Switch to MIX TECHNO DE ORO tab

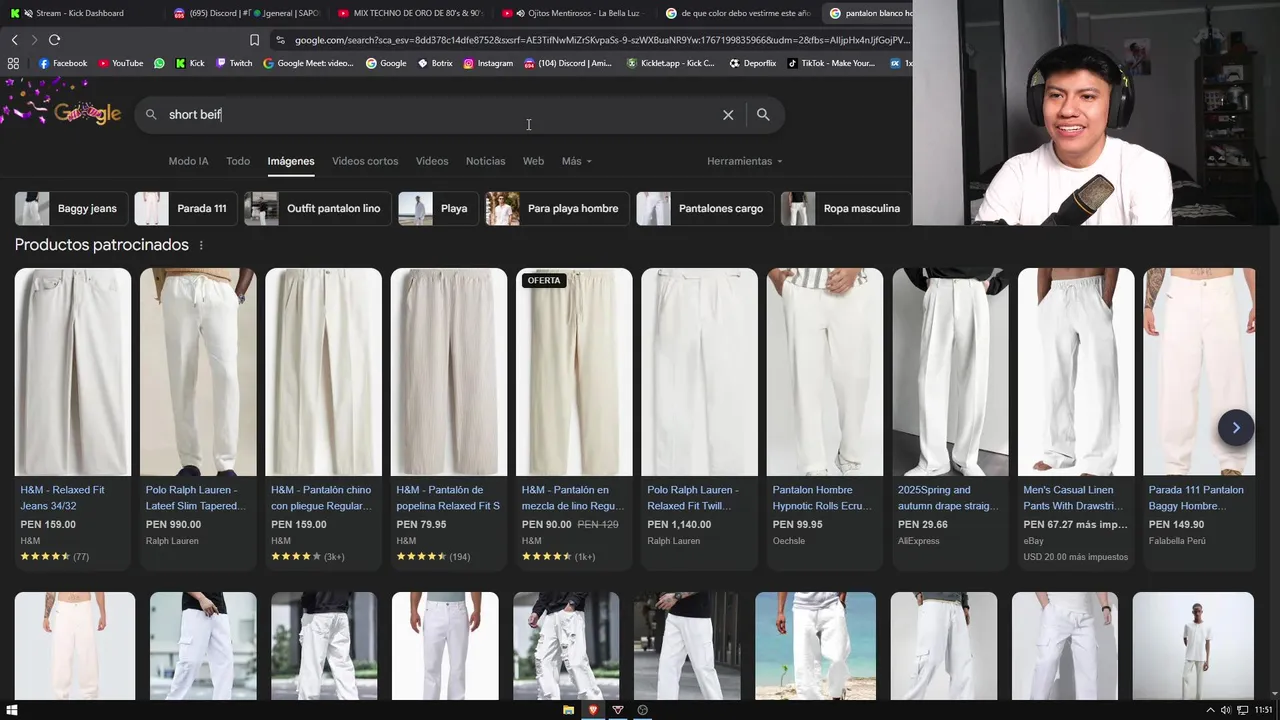click(x=409, y=13)
